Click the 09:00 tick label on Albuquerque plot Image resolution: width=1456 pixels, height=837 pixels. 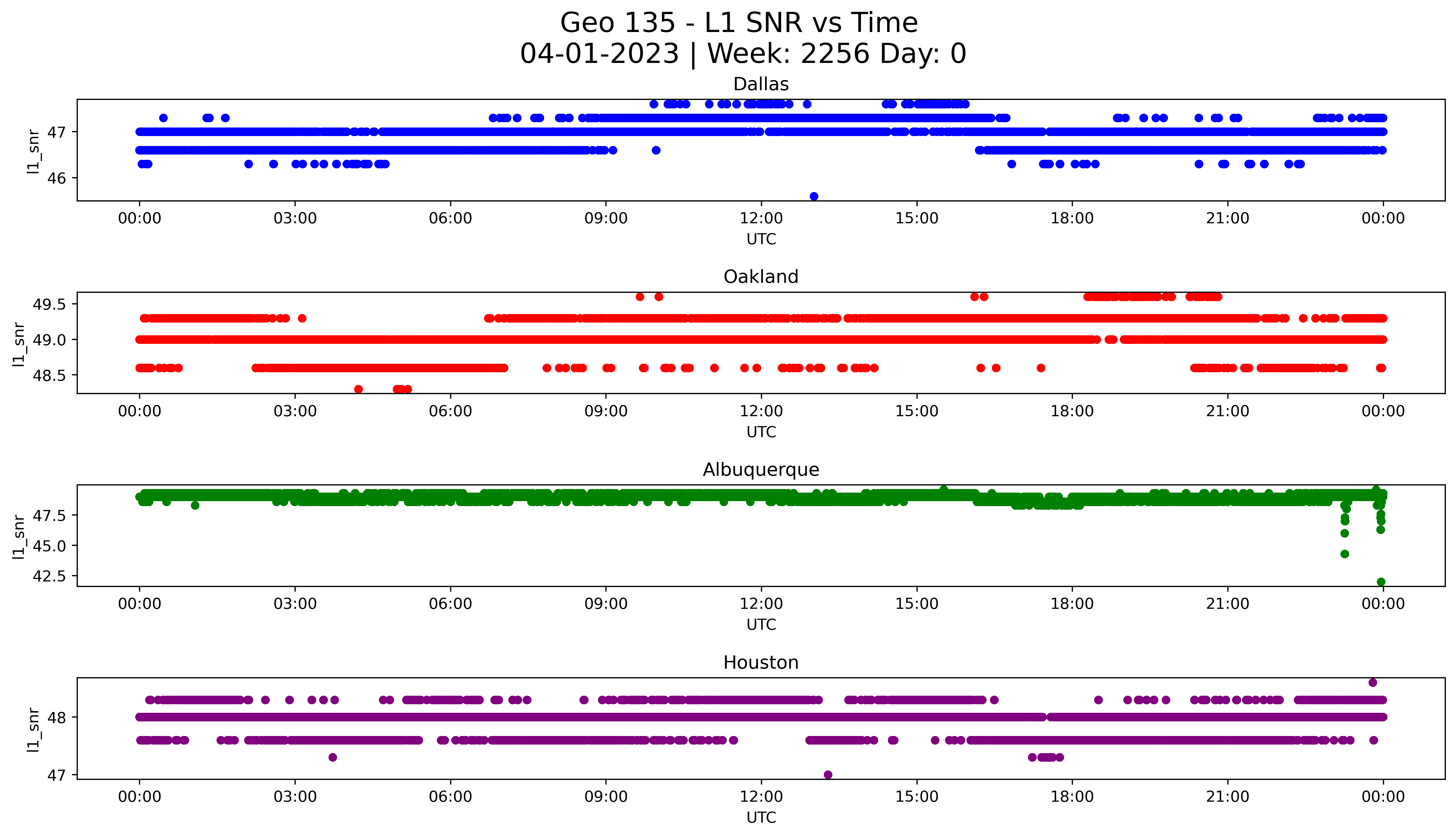[606, 604]
